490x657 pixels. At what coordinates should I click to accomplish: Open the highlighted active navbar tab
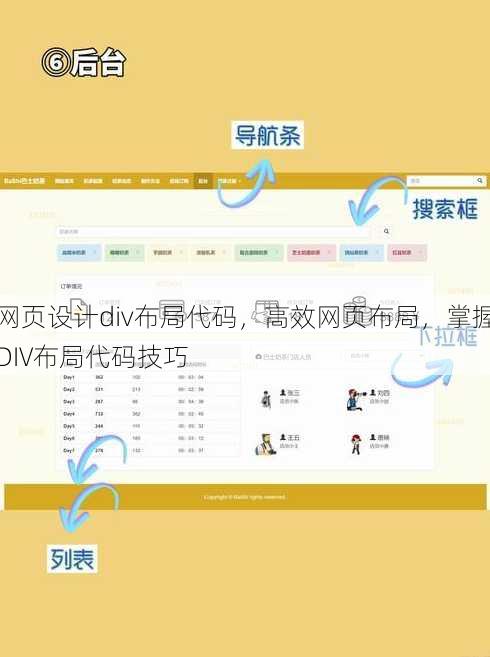coord(203,181)
